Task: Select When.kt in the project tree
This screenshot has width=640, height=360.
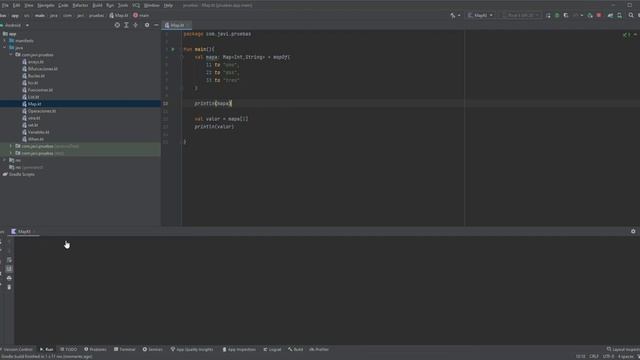Action: coord(36,139)
